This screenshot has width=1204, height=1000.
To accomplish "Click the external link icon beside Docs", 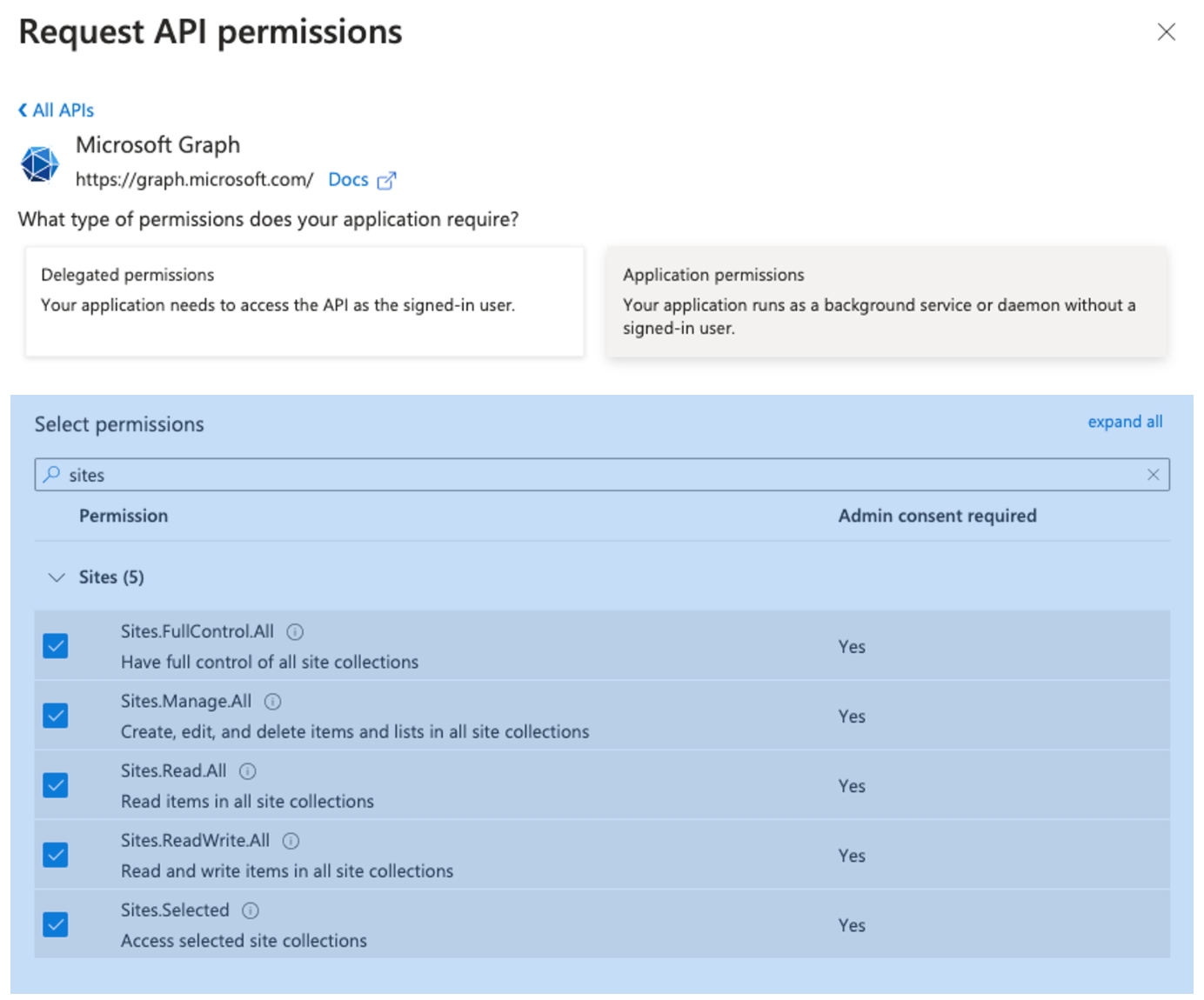I will click(x=386, y=181).
